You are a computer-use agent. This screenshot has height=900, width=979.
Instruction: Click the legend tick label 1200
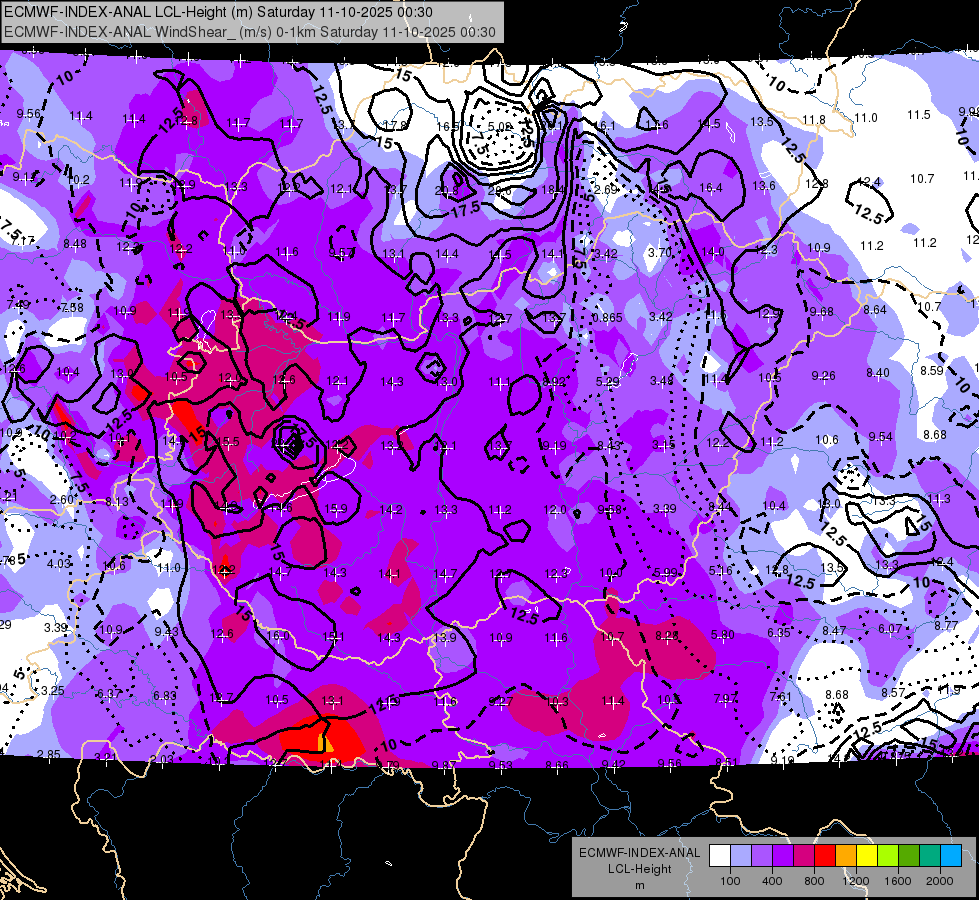(x=855, y=881)
